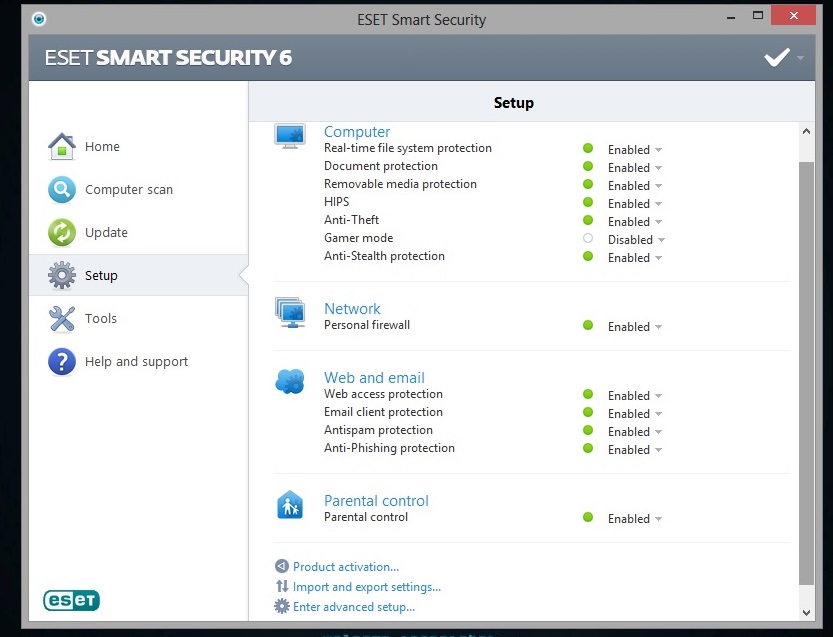Open the Tools section
The width and height of the screenshot is (833, 637).
tap(101, 319)
